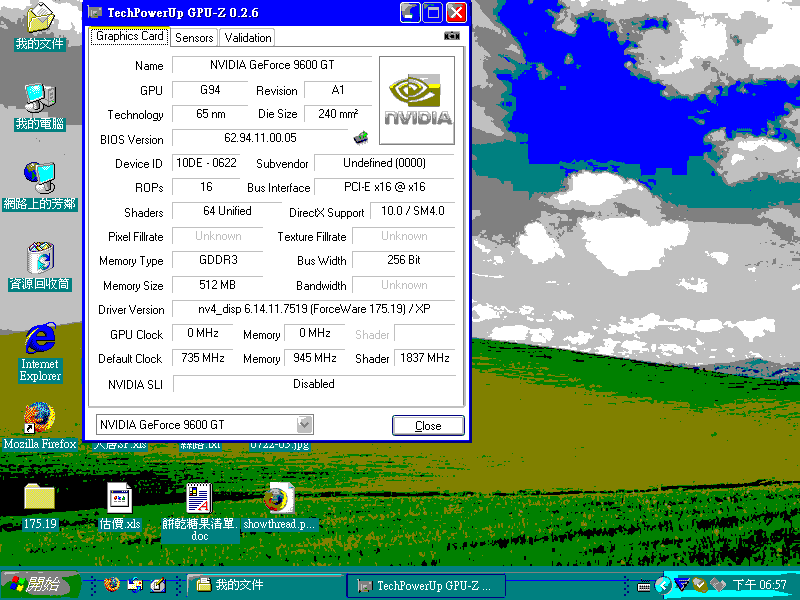Open the Sensors tab
The width and height of the screenshot is (800, 600).
coord(194,38)
